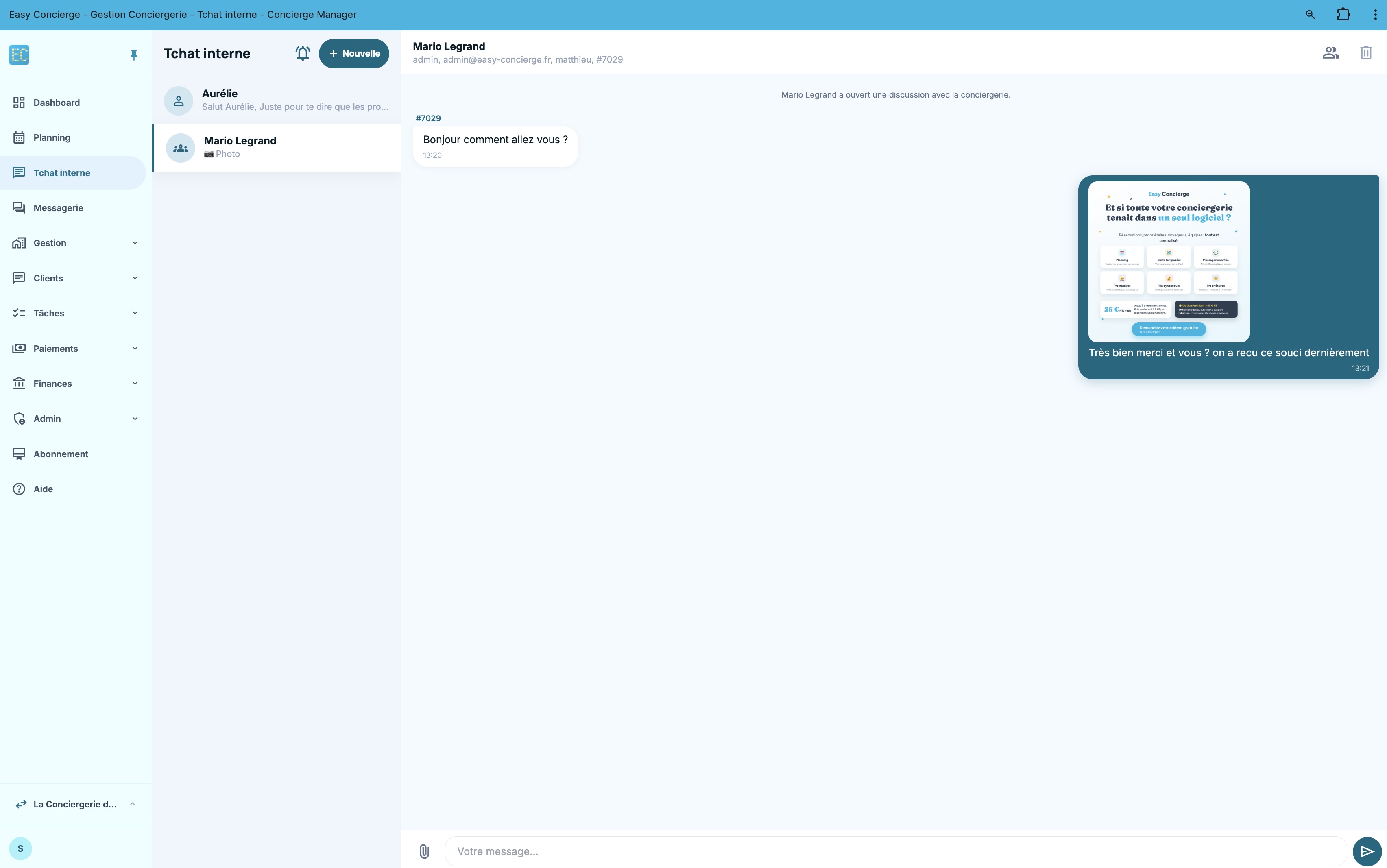The width and height of the screenshot is (1387, 868).
Task: Open the La Conciergerie account switcher
Action: pyautogui.click(x=76, y=804)
